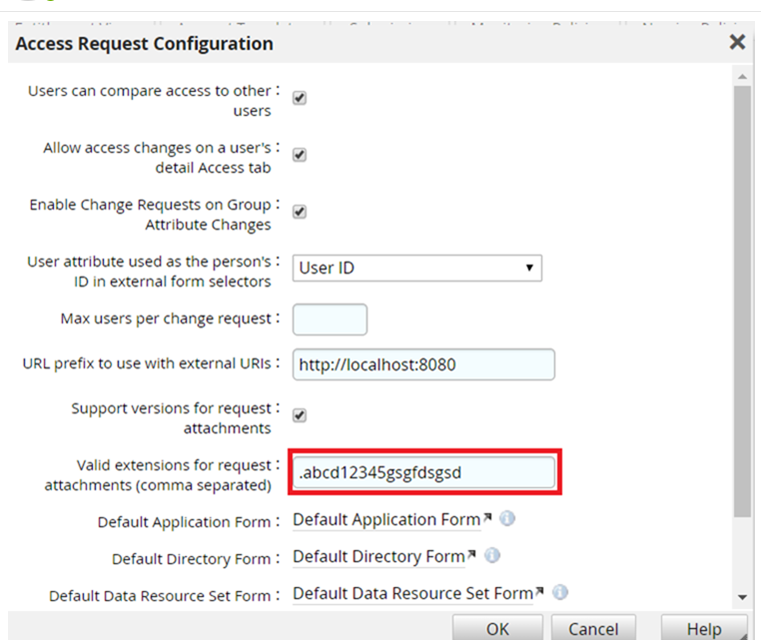Click the Cancel button
The width and height of the screenshot is (761, 640).
(x=593, y=629)
